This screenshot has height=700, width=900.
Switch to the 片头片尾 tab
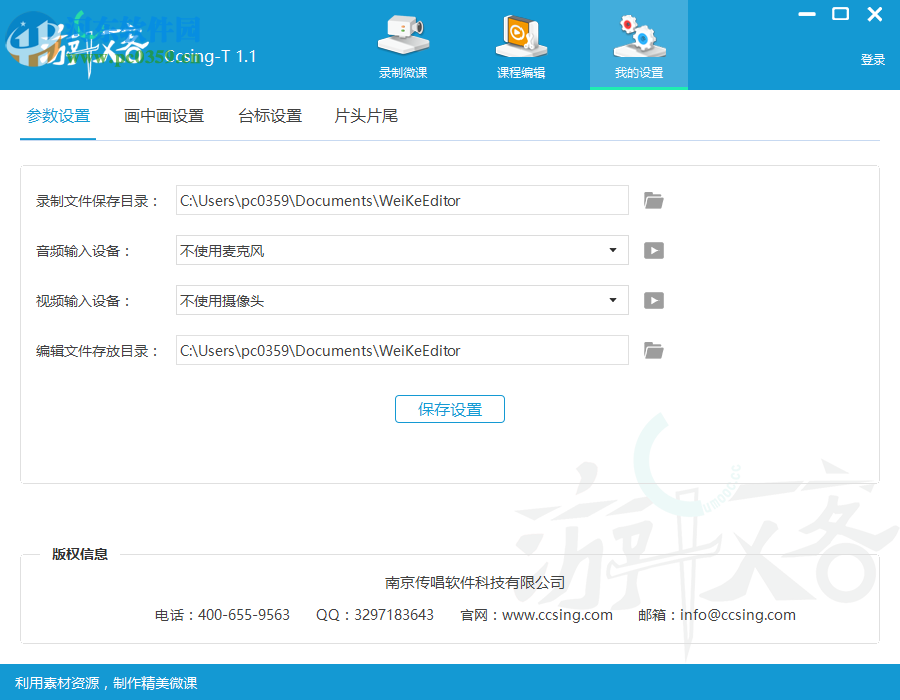tap(365, 115)
